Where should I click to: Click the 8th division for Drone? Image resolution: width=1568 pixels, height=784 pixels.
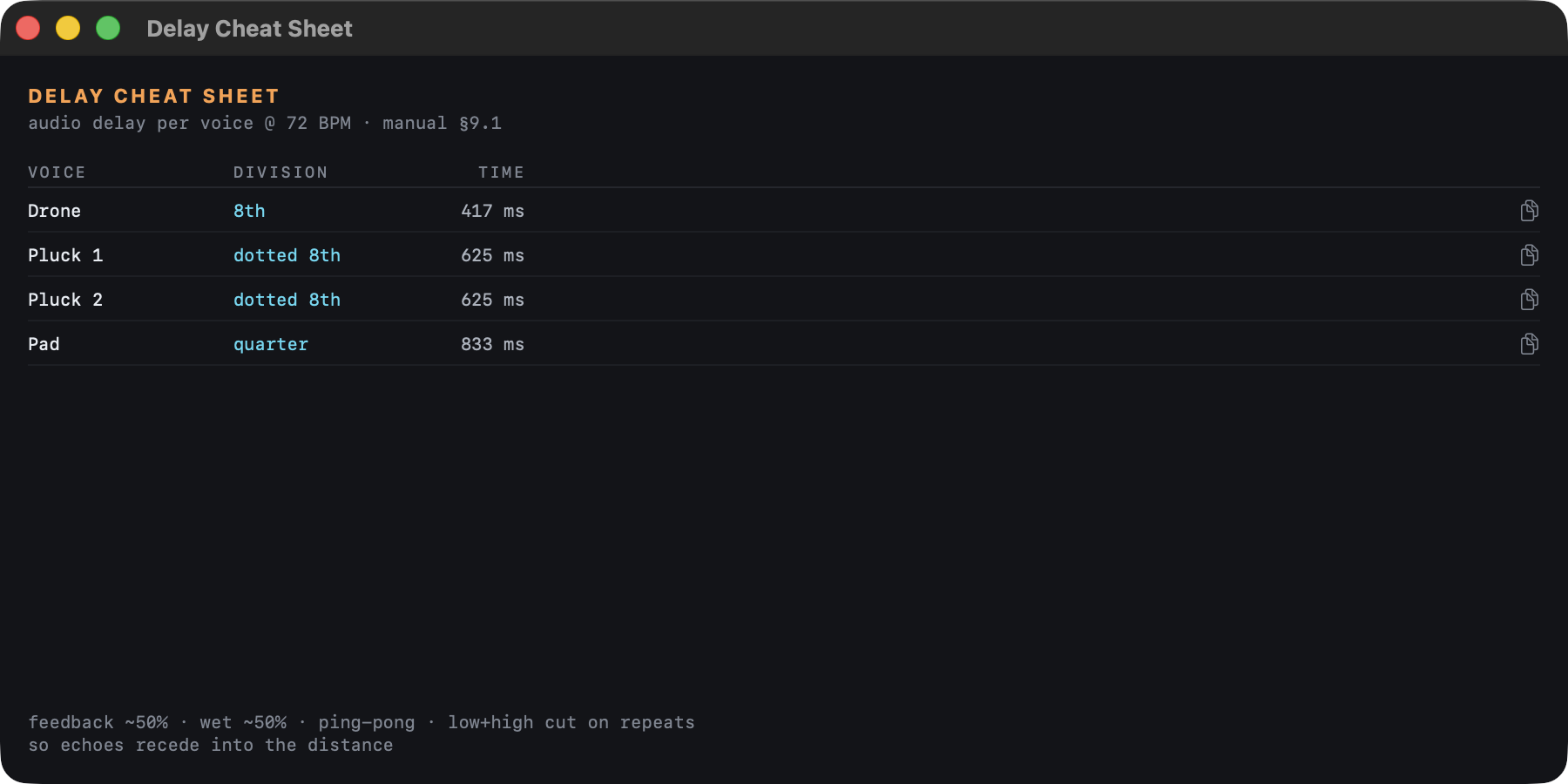[x=249, y=211]
